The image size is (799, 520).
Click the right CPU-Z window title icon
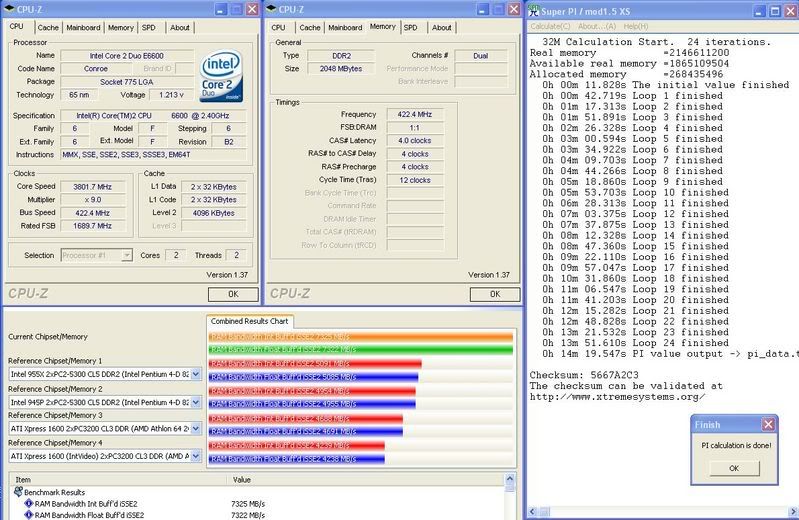(271, 9)
